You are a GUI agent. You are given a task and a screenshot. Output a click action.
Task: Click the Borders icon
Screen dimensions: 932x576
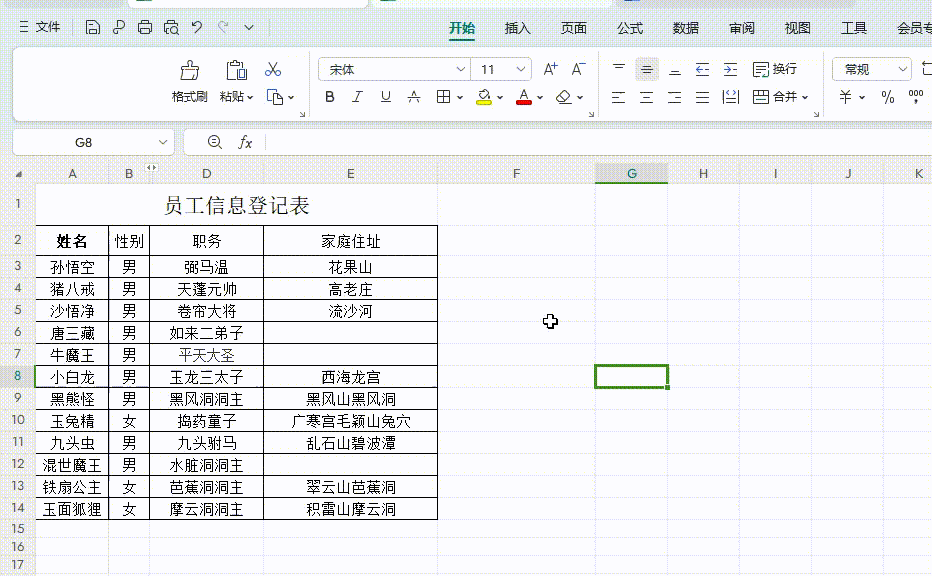443,97
